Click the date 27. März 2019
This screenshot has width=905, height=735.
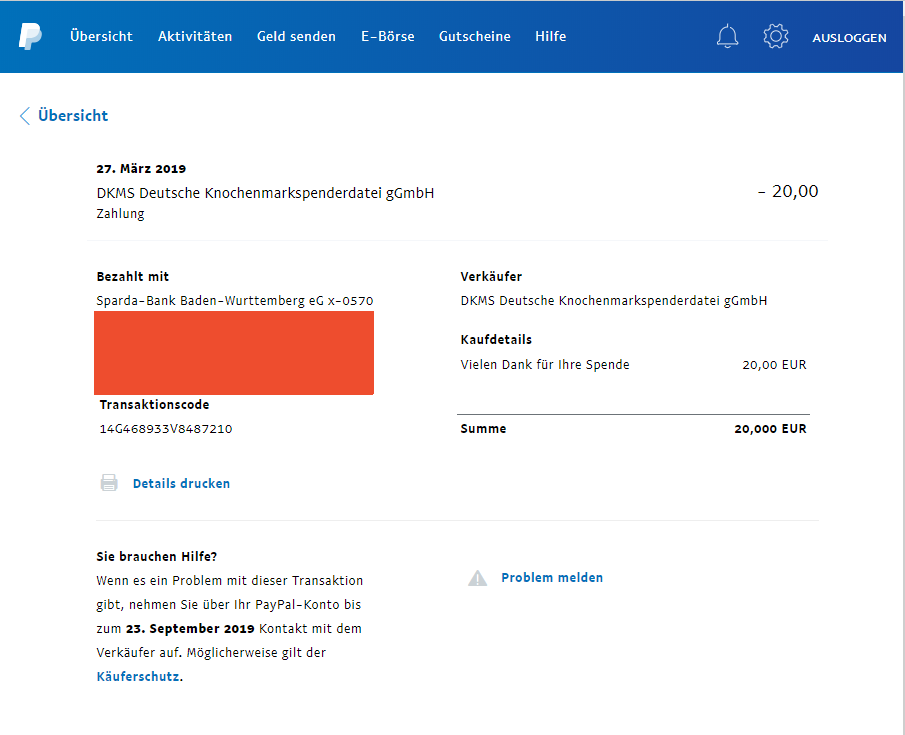(x=141, y=169)
